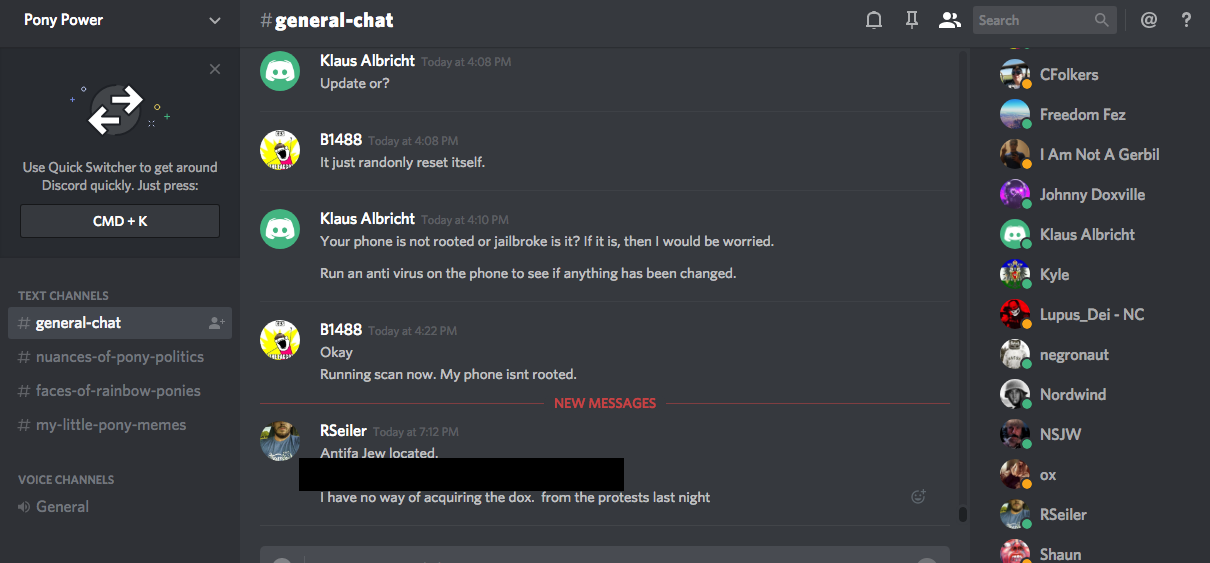Open recent mentions (@) panel

coord(1149,20)
